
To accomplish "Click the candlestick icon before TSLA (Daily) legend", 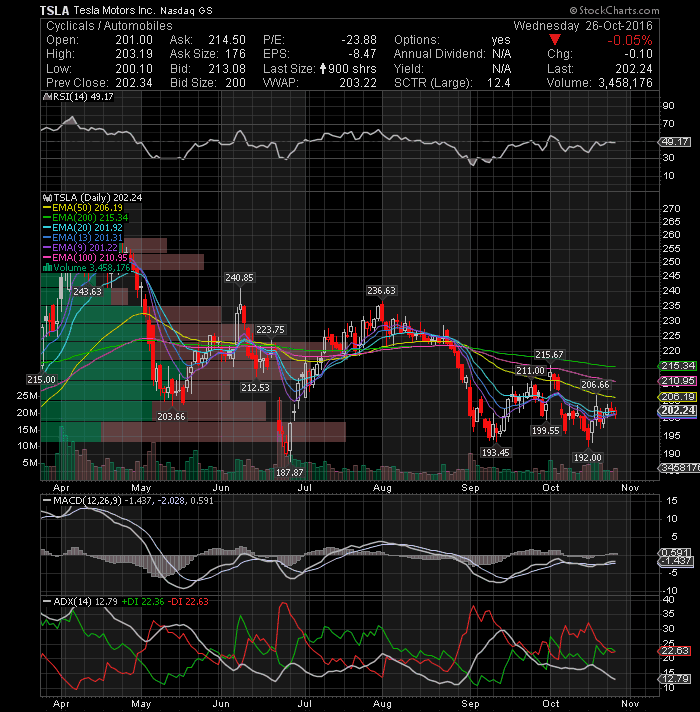I will [x=47, y=198].
